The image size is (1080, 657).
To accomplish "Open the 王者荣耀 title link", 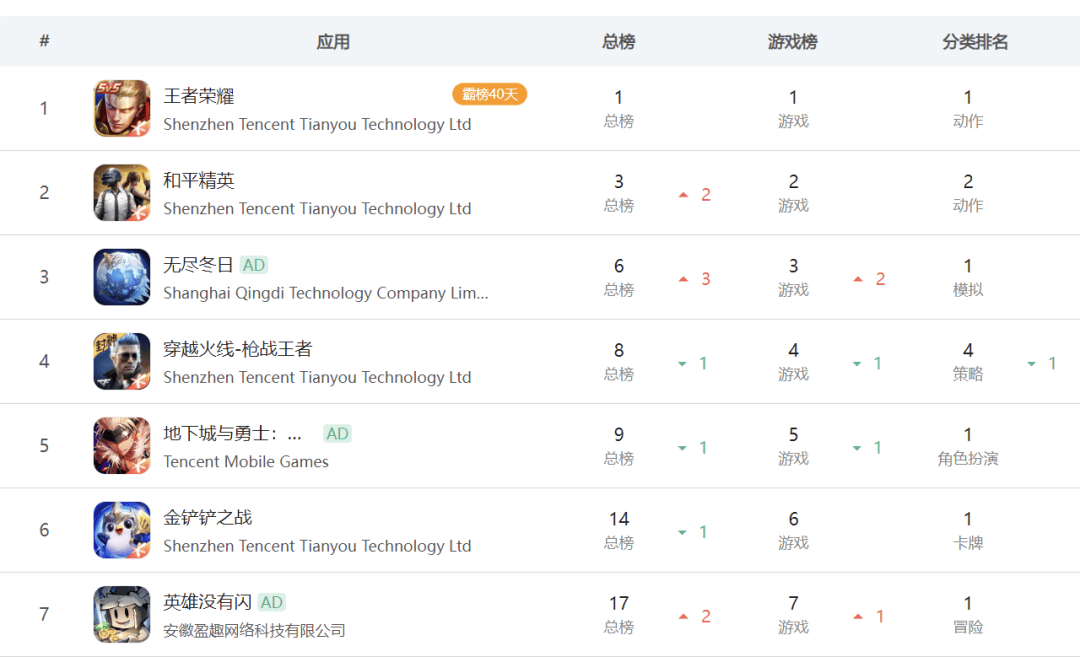I will coord(198,96).
